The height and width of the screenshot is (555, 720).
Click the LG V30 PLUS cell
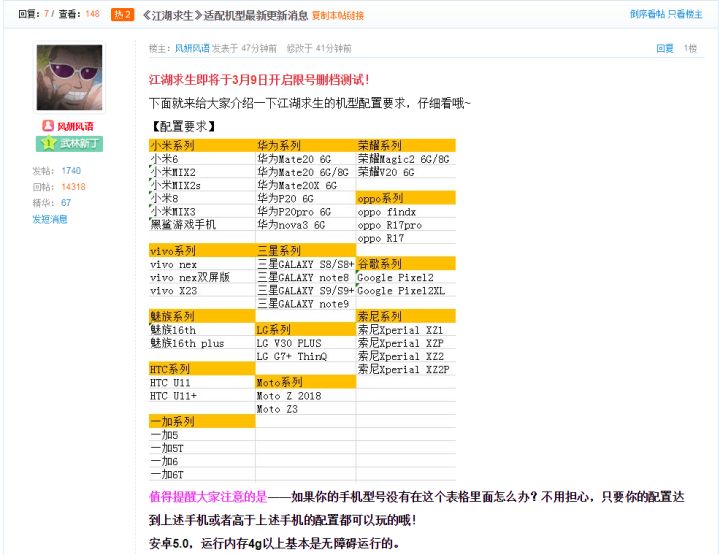[306, 343]
